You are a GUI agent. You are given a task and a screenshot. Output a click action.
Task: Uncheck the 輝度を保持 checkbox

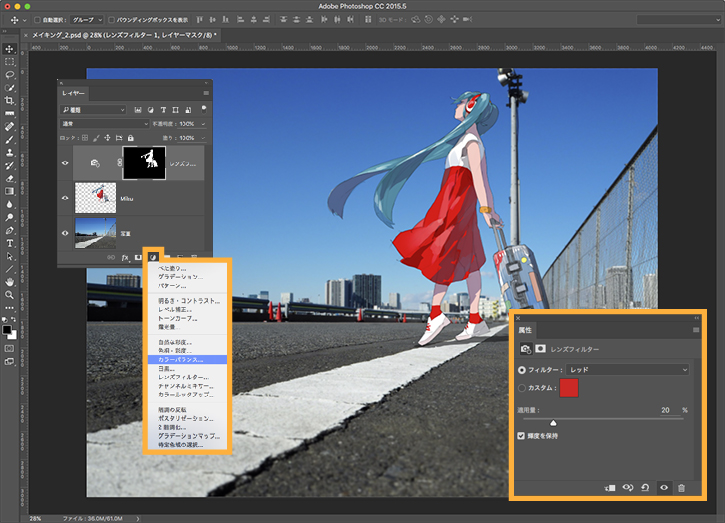coord(521,436)
